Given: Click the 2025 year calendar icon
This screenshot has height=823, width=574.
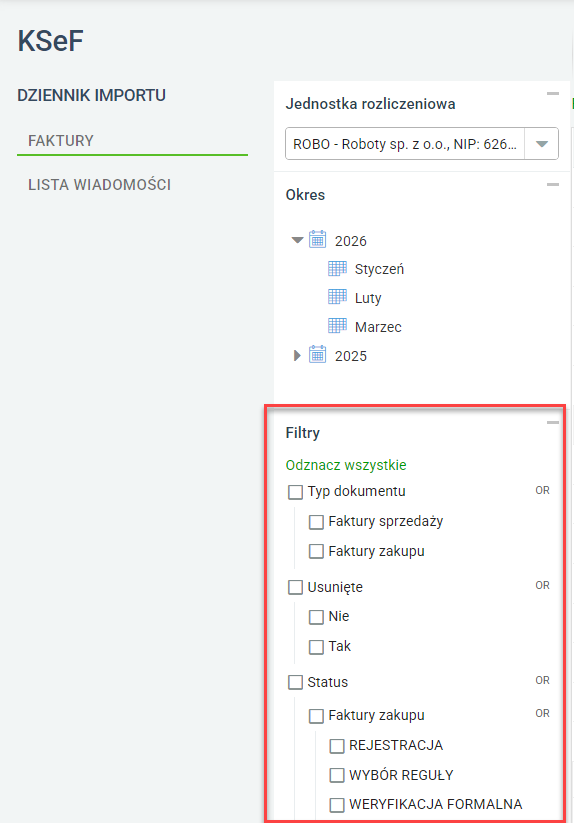Looking at the screenshot, I should (317, 355).
